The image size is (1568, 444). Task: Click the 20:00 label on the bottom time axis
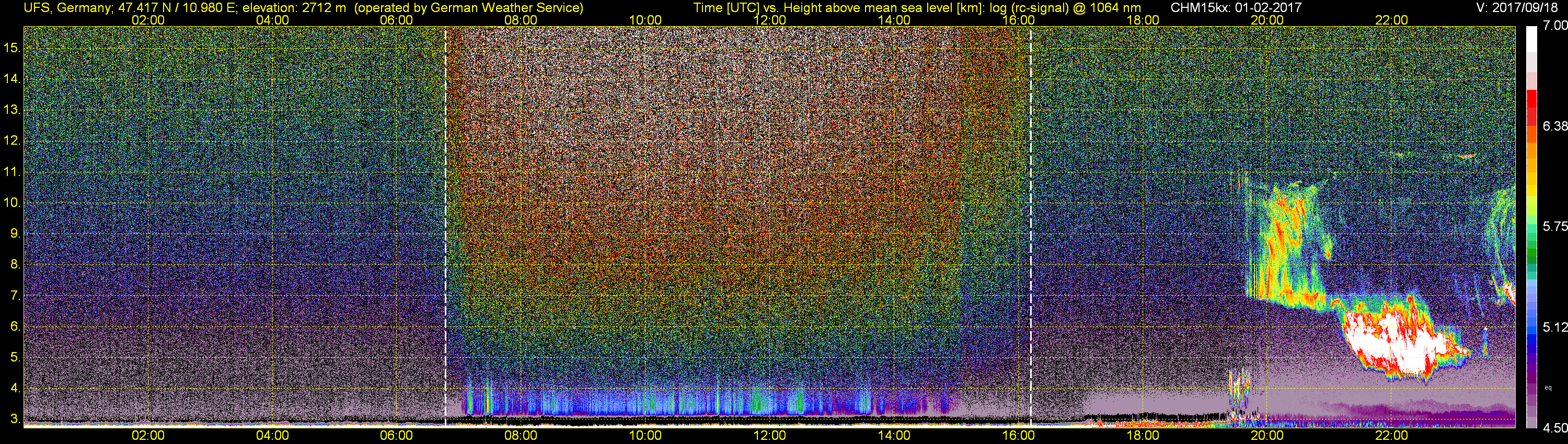(1267, 436)
